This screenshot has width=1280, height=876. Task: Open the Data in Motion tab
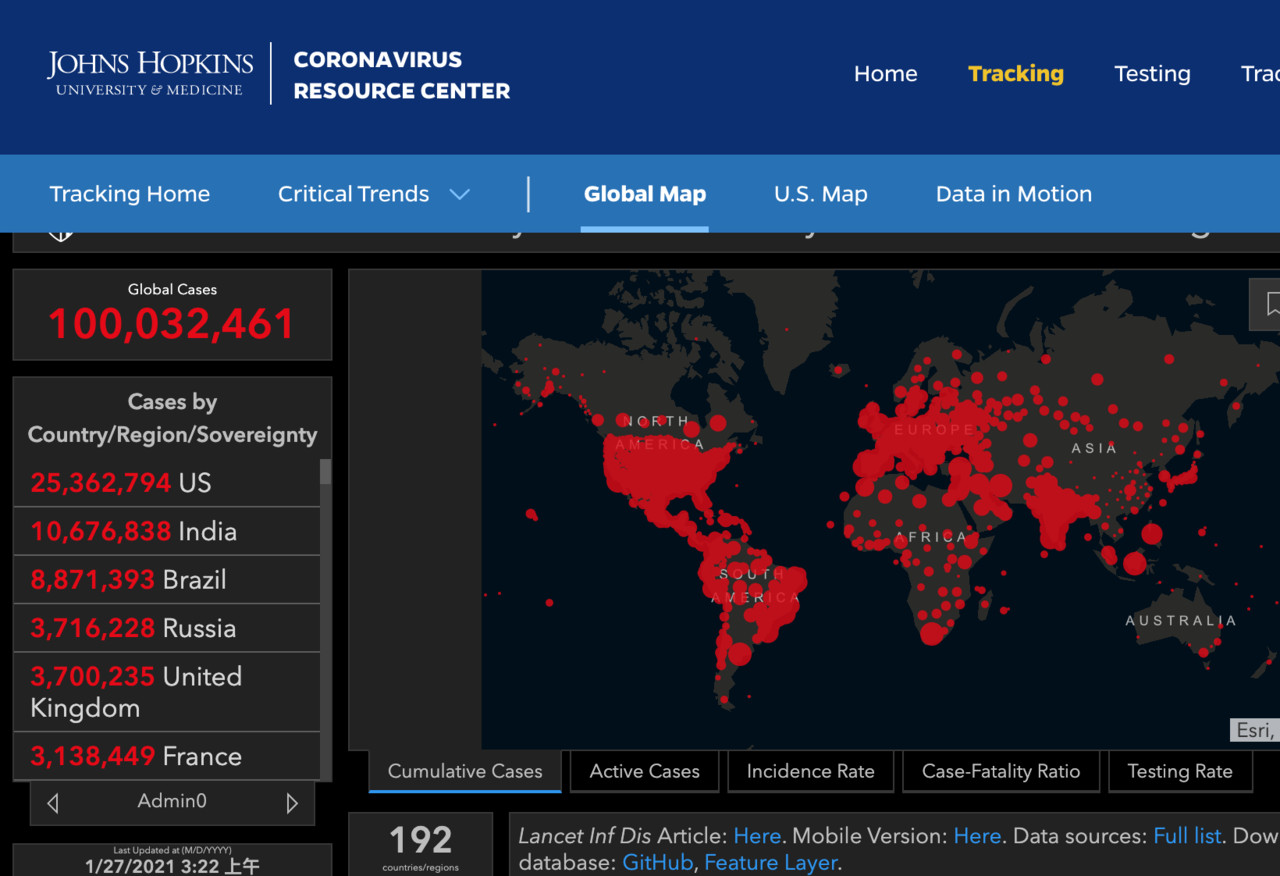1013,194
